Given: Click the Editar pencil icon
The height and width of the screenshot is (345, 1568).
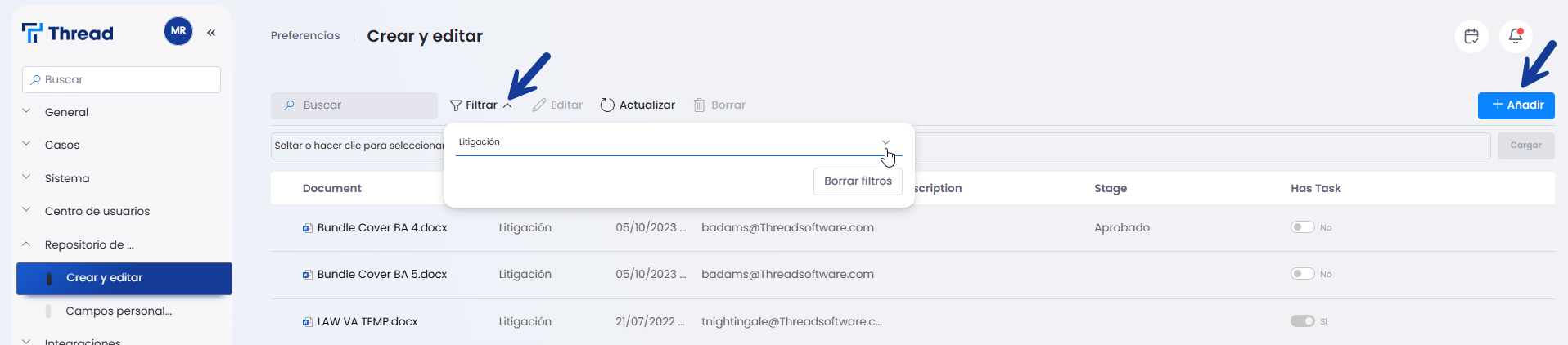Looking at the screenshot, I should (538, 105).
